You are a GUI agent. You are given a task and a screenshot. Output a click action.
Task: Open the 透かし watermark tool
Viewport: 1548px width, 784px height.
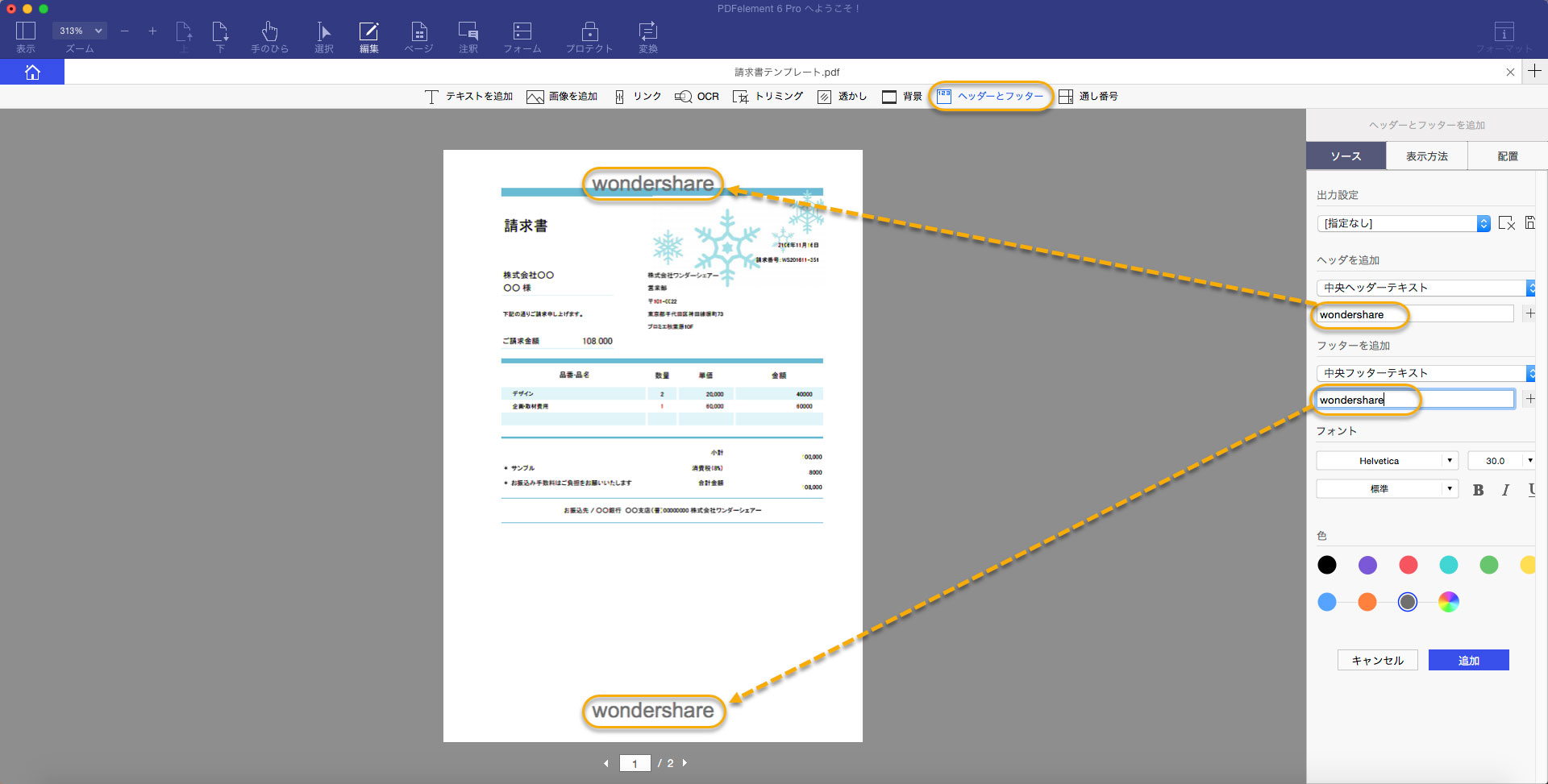click(842, 96)
